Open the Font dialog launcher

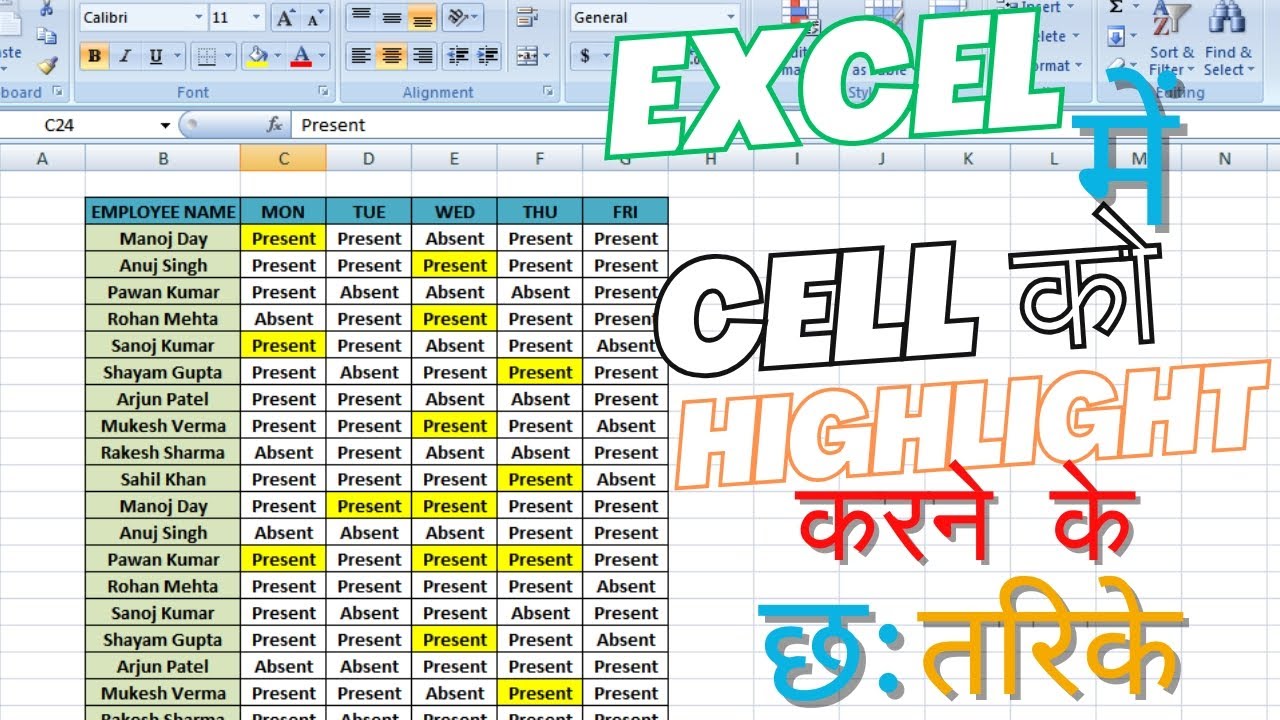(x=323, y=91)
